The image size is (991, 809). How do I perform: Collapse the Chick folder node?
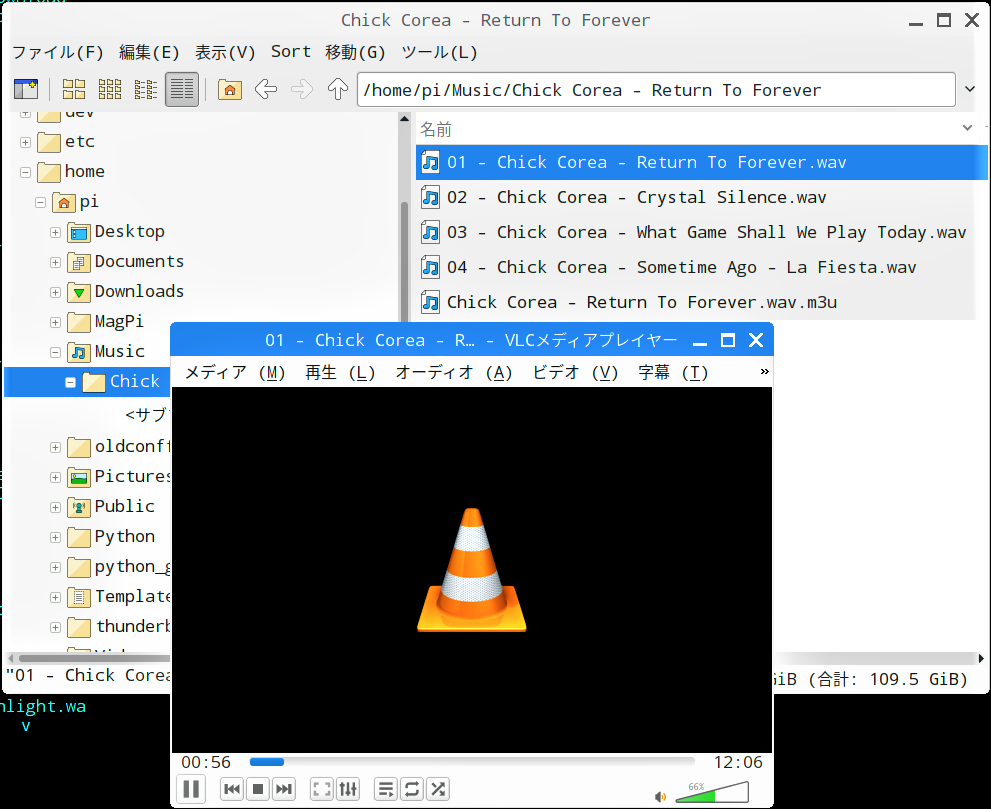click(70, 382)
